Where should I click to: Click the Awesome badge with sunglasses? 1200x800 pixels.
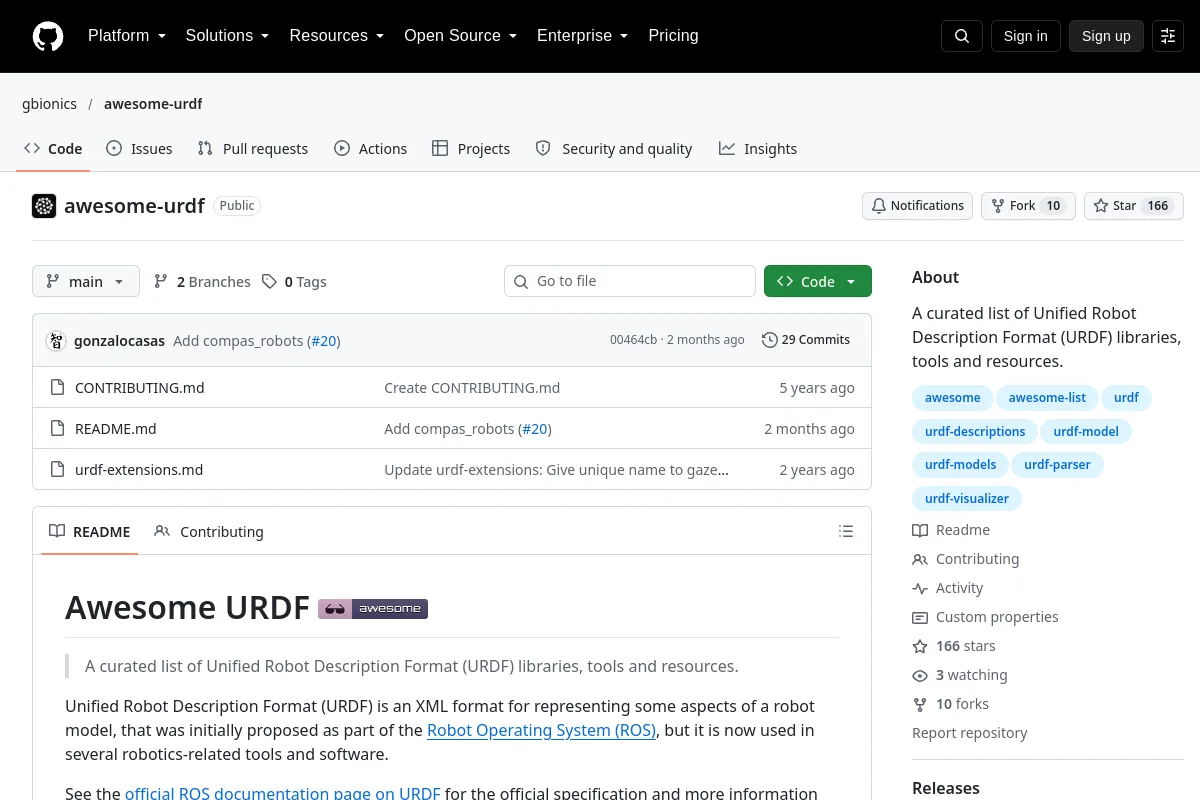coord(373,608)
